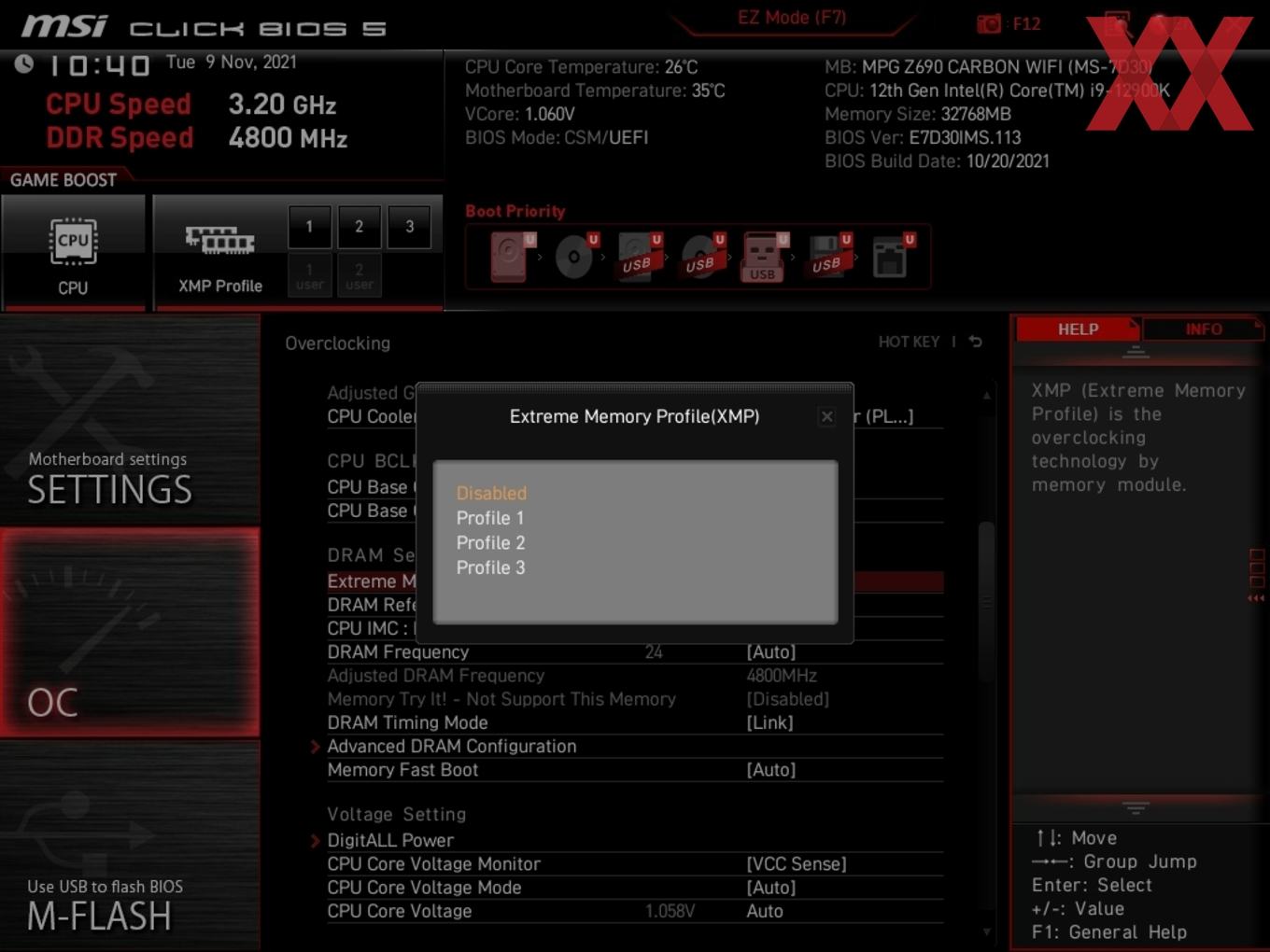Click the overclocking list scrollbar thumb

tap(986, 602)
